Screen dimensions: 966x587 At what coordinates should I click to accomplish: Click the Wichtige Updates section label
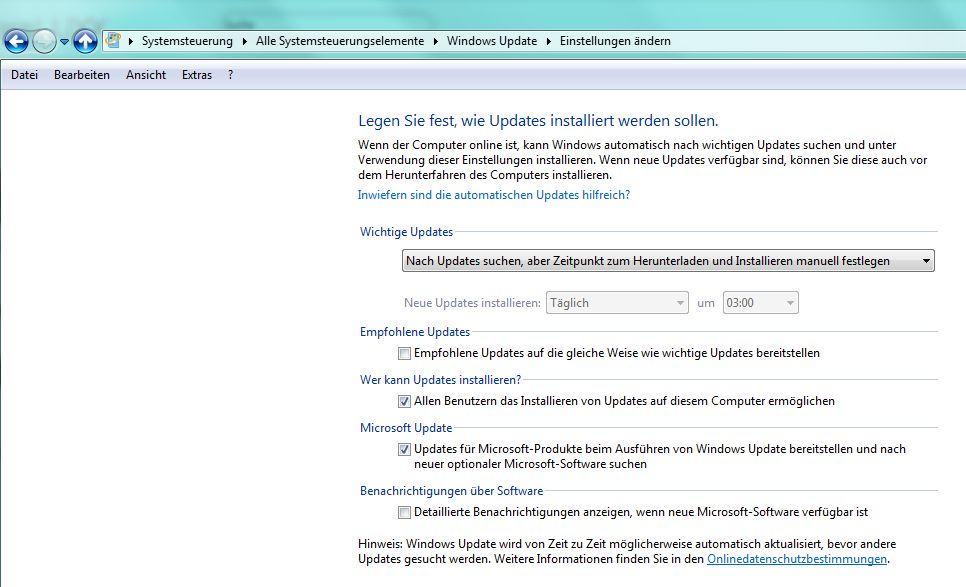pos(407,232)
